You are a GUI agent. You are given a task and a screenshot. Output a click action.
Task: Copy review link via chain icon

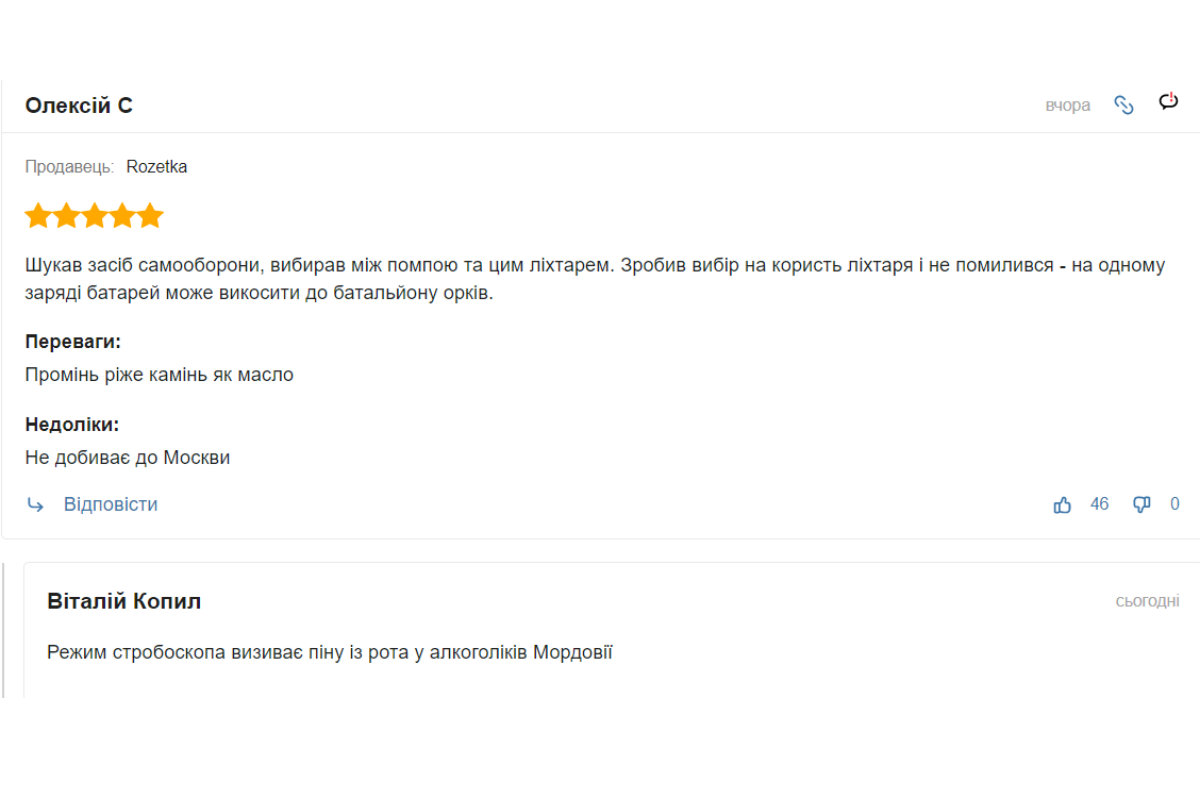point(1124,105)
